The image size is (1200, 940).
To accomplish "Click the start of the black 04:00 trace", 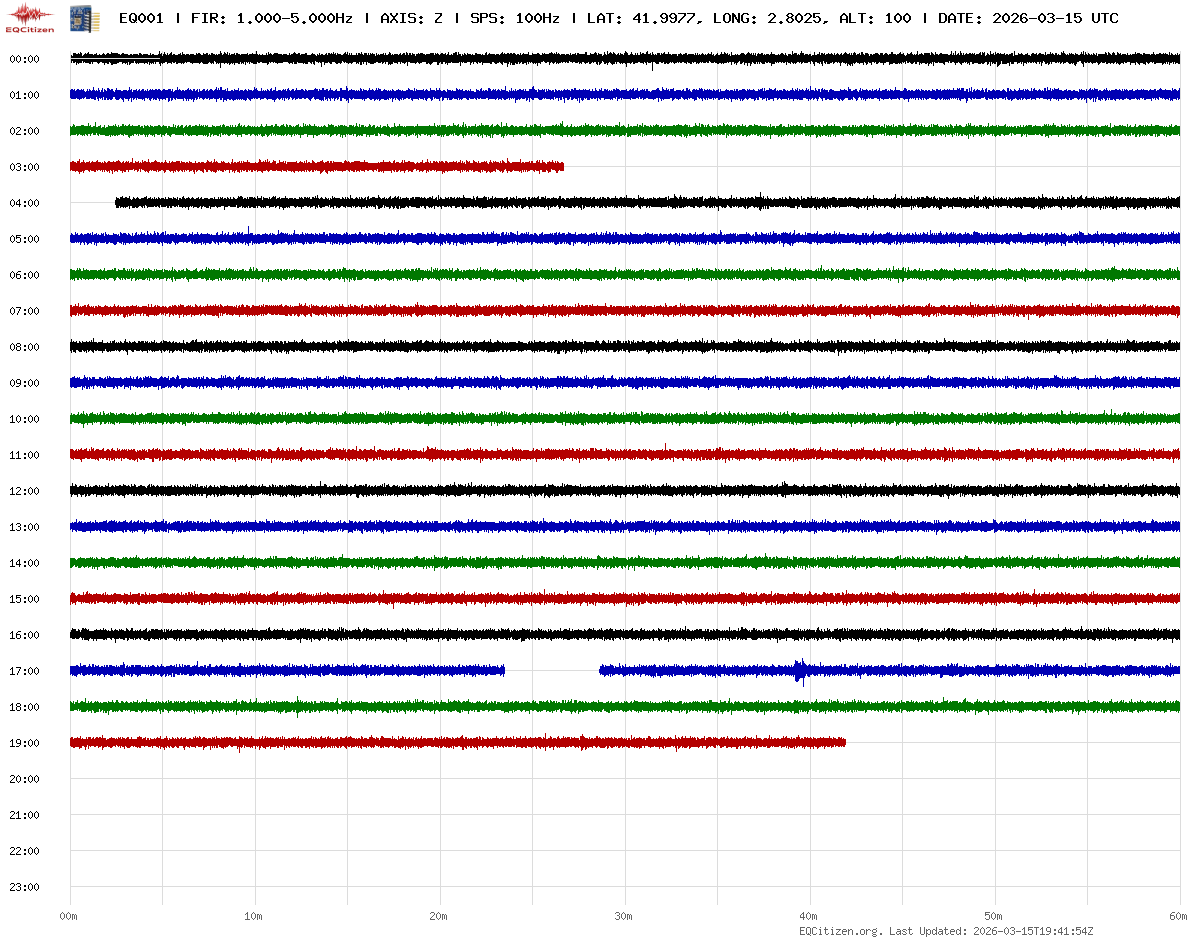I will point(117,202).
